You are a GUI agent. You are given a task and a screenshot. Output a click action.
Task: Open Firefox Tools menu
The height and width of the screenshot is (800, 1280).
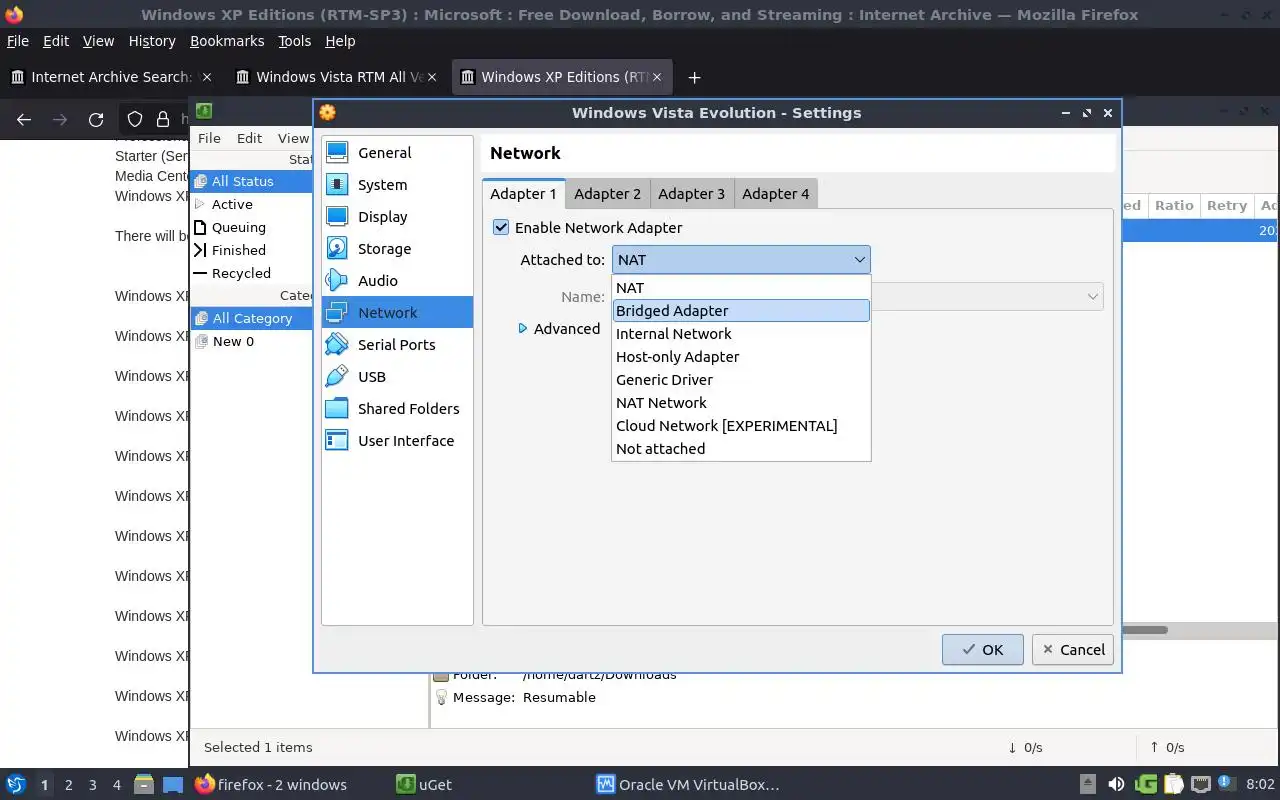click(295, 41)
